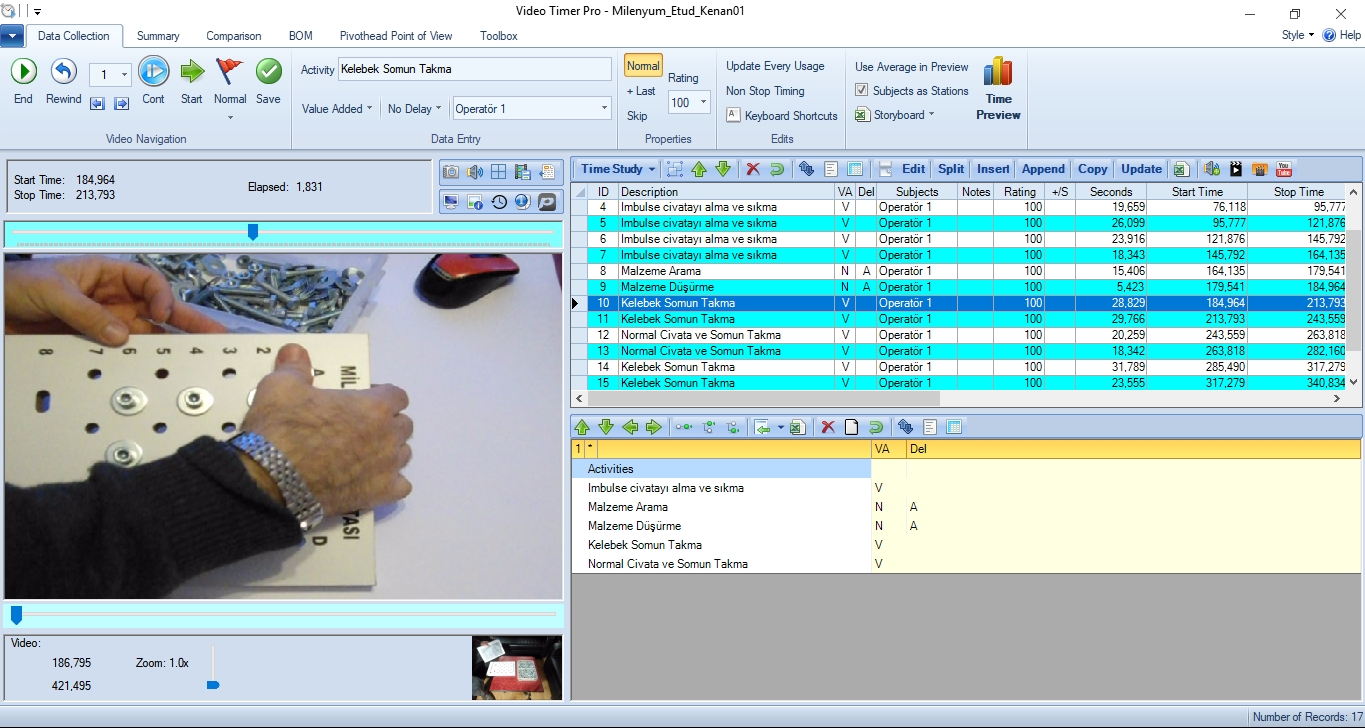This screenshot has width=1365, height=728.
Task: Open the Time Preview chart
Action: [x=998, y=89]
